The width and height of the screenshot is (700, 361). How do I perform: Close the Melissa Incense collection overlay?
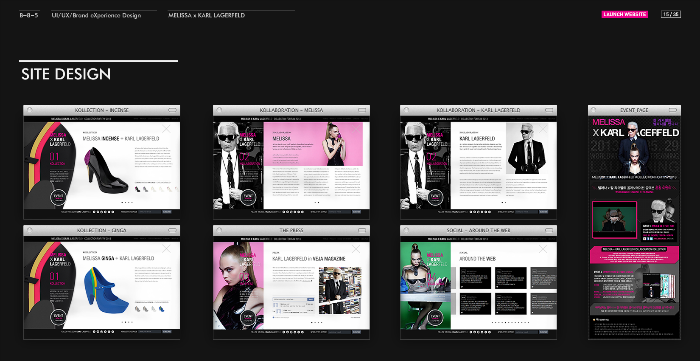[166, 129]
